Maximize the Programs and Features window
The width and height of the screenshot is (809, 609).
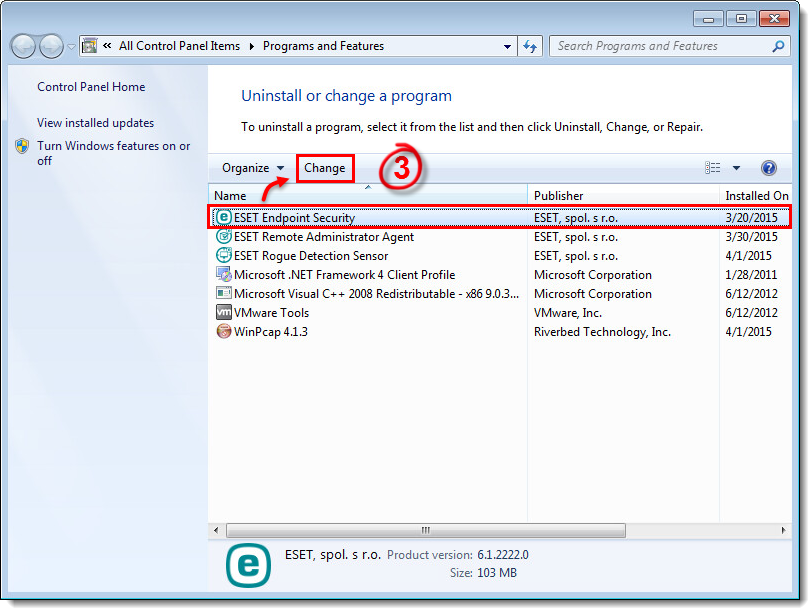(741, 19)
